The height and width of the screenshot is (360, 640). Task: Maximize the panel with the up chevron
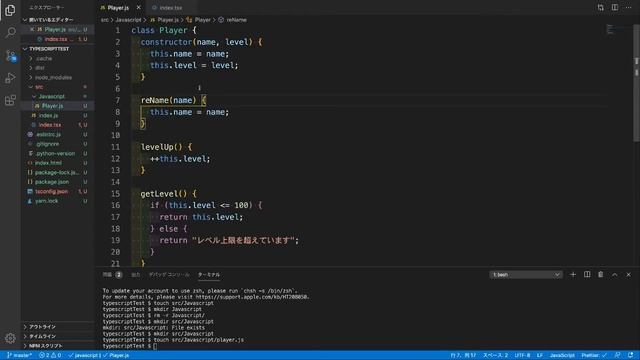615,275
